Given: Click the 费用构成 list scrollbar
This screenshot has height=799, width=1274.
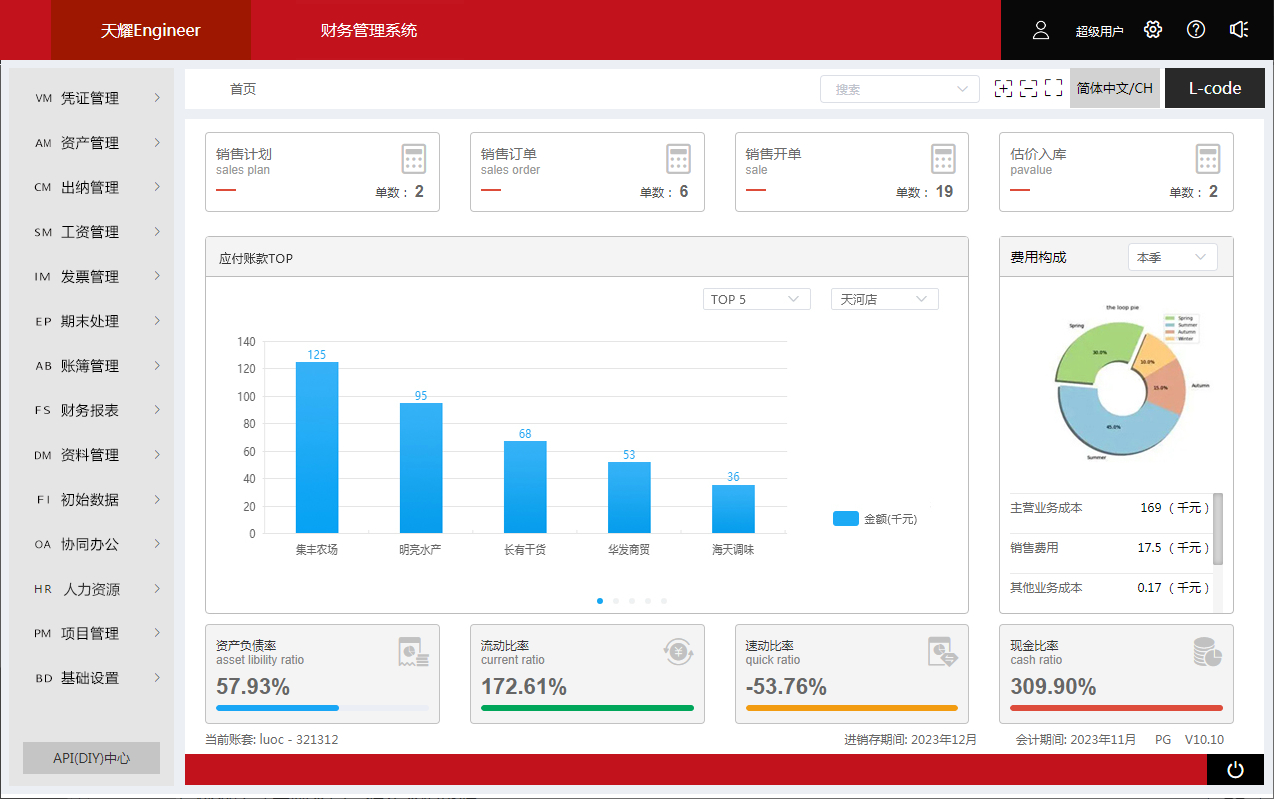Looking at the screenshot, I should [1217, 528].
